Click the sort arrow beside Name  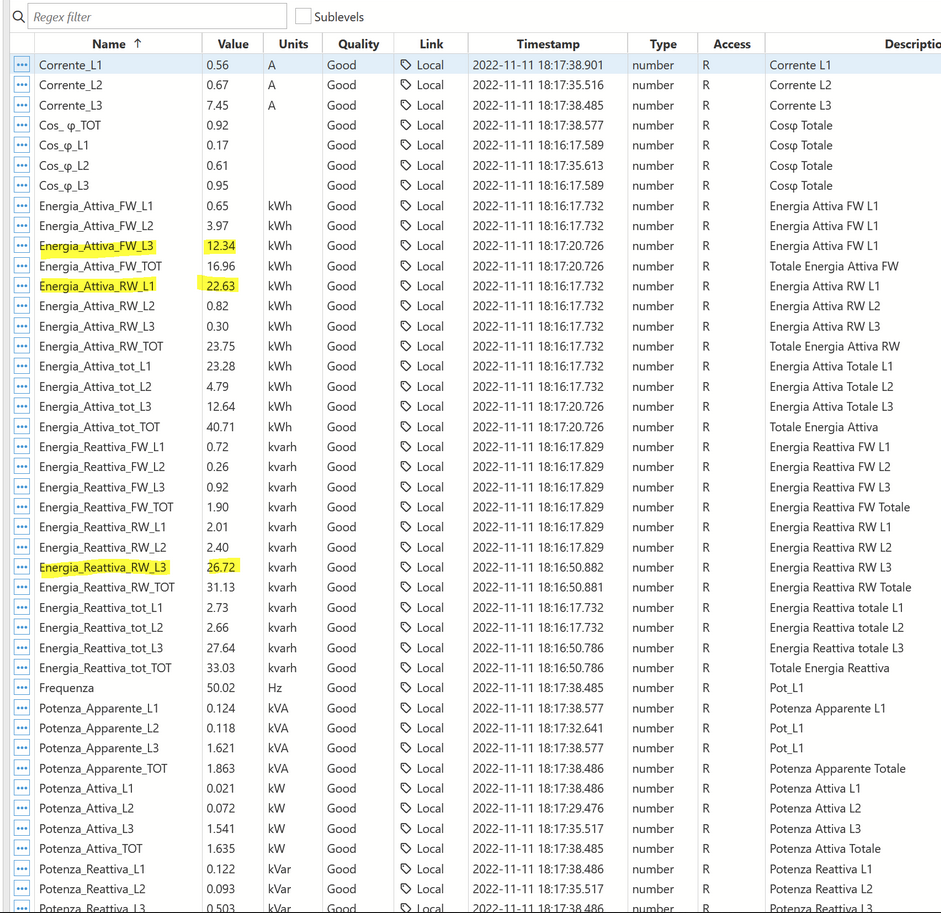pyautogui.click(x=138, y=44)
